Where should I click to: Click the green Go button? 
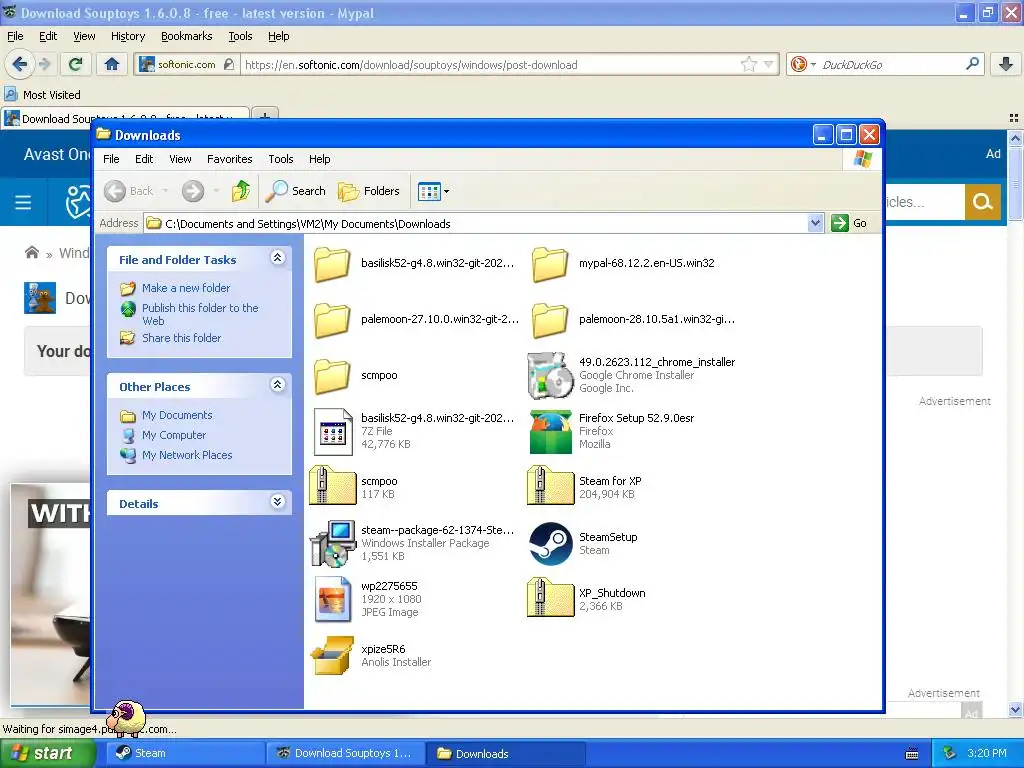pyautogui.click(x=849, y=223)
